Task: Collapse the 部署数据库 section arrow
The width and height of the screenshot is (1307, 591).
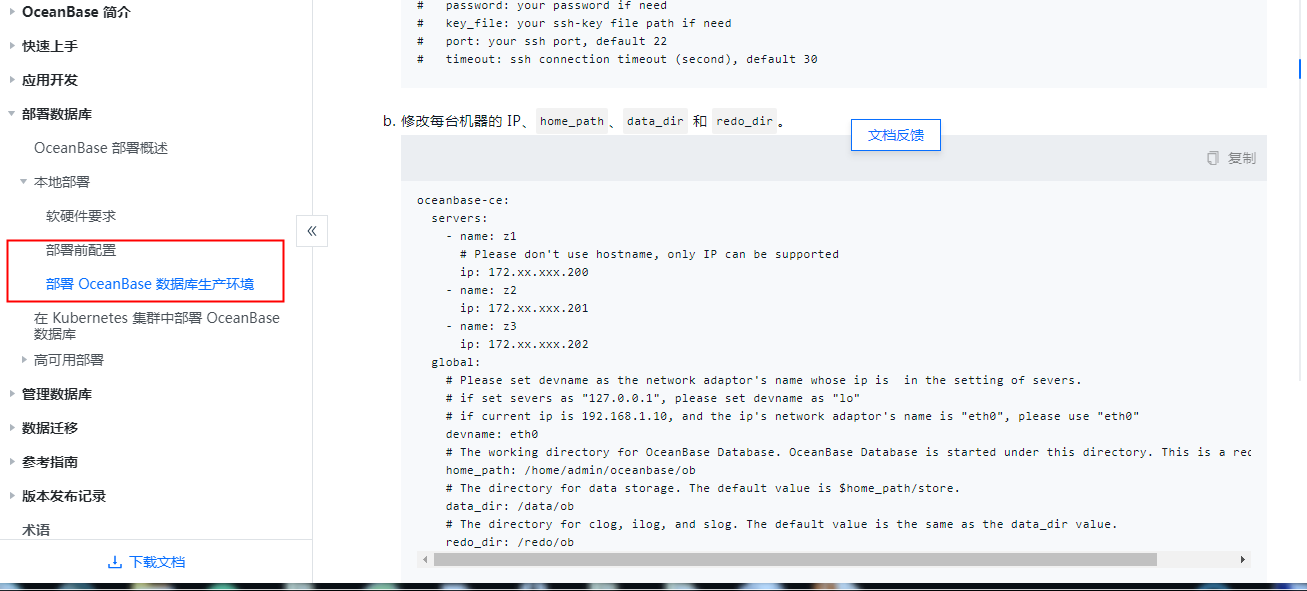Action: tap(12, 114)
